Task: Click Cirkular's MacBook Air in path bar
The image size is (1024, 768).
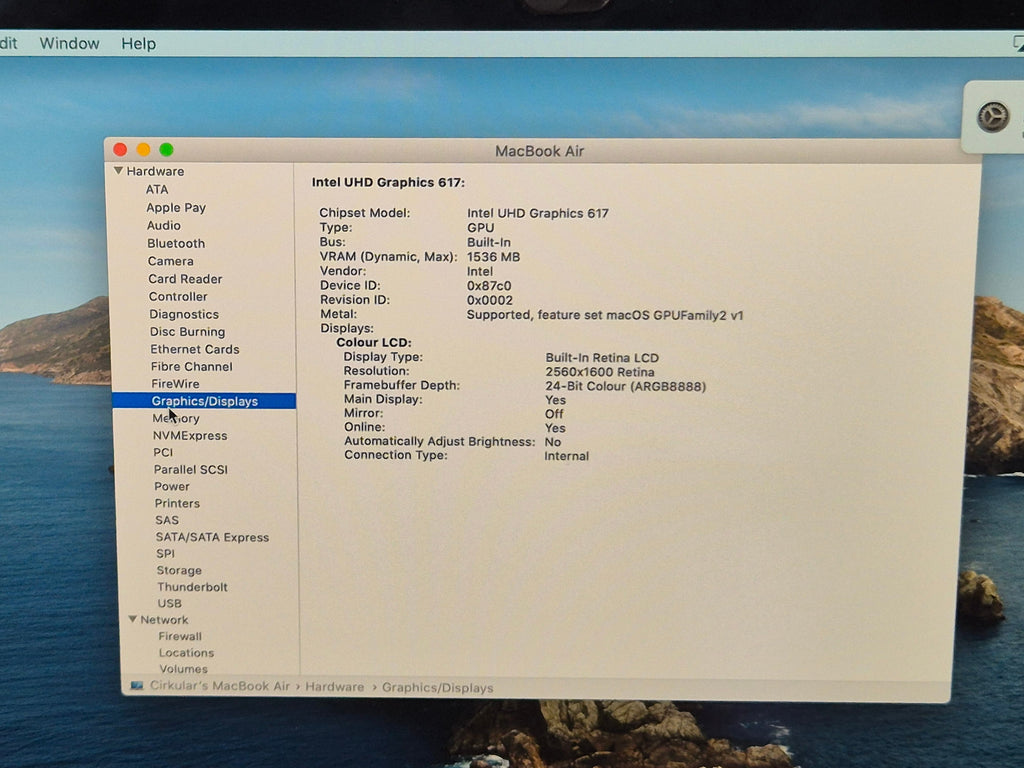Action: pyautogui.click(x=219, y=686)
